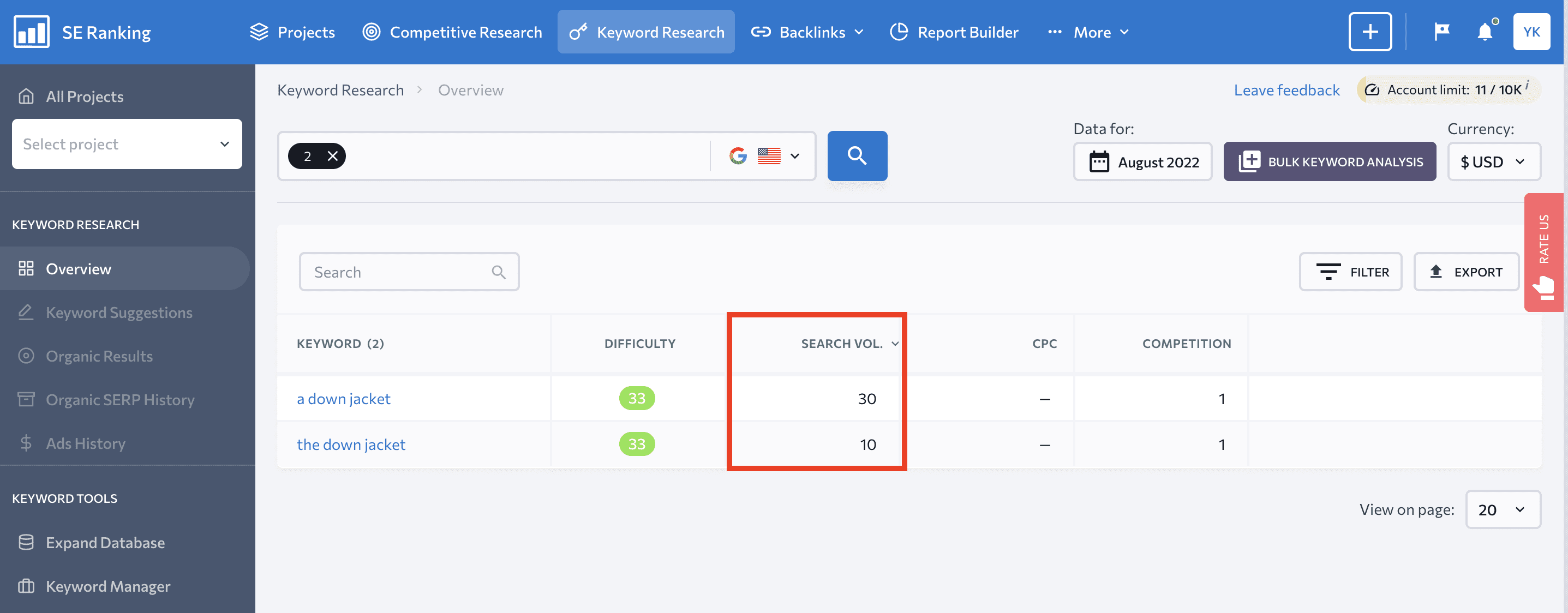Open the Organic Results section

tap(99, 354)
